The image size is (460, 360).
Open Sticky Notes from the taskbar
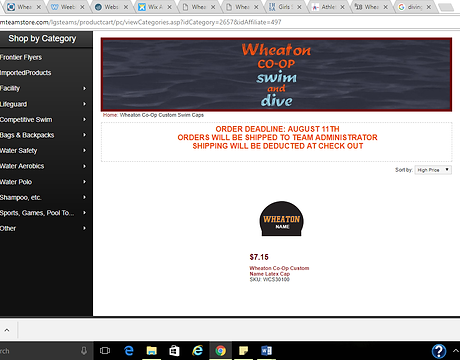243,351
